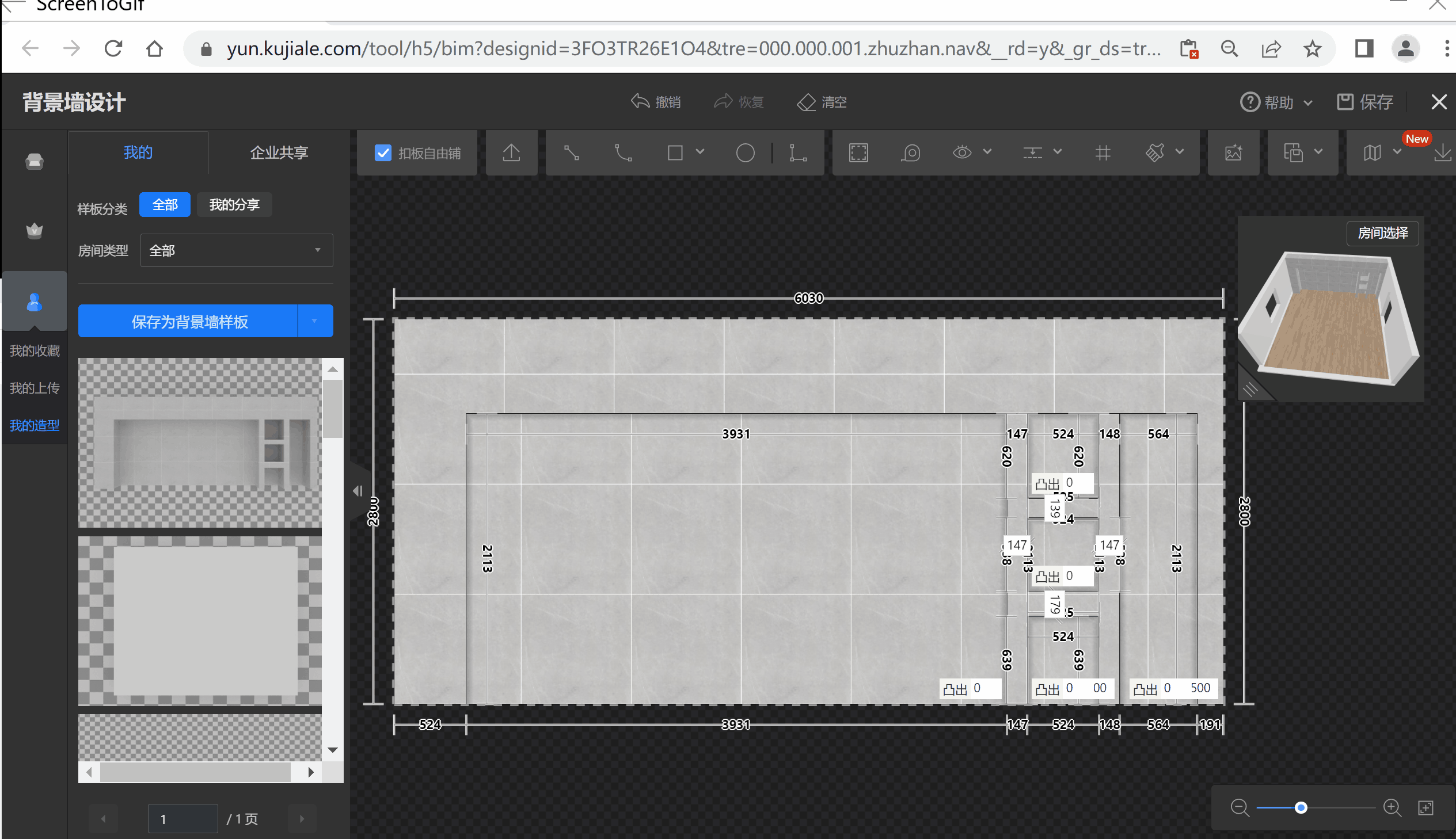Click the 房间选择 button
Image resolution: width=1456 pixels, height=839 pixels.
tap(1382, 233)
